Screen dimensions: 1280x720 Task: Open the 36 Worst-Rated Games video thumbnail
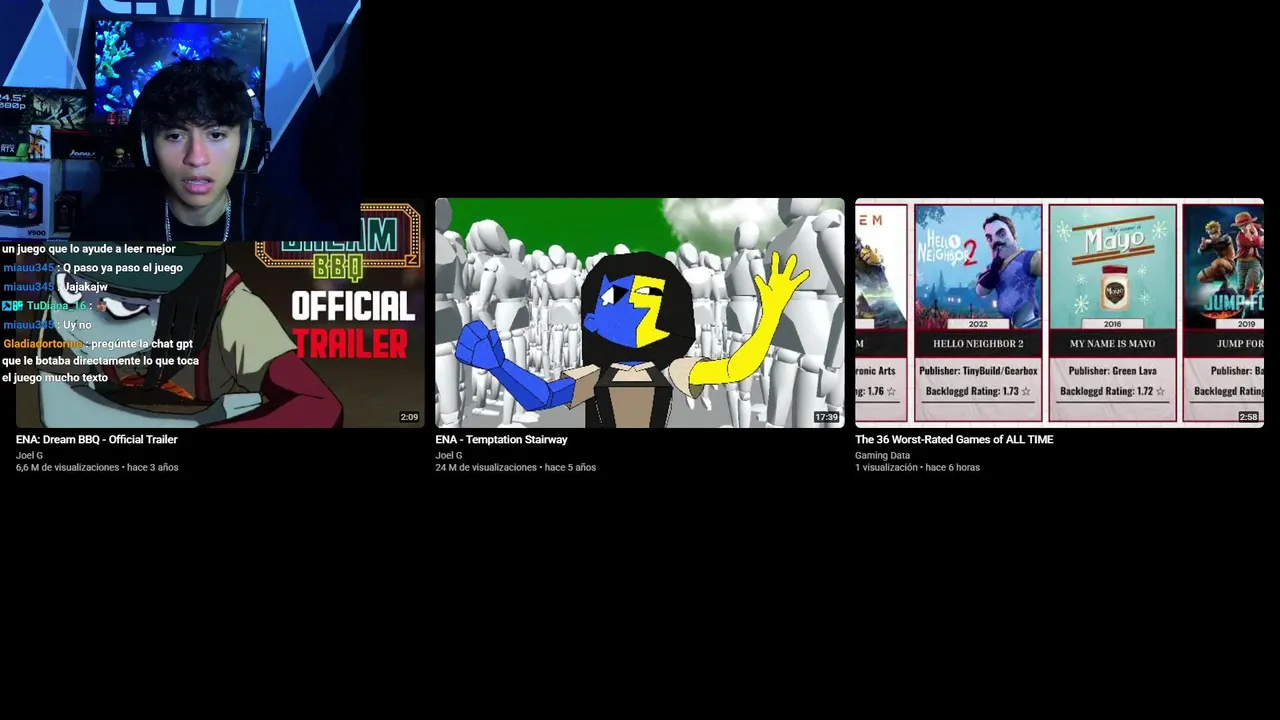(x=1059, y=313)
